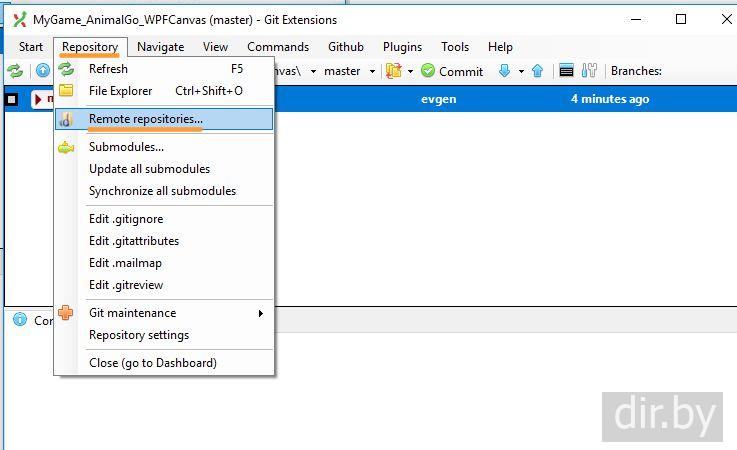Choose Remote repositories... menu entry

point(164,119)
